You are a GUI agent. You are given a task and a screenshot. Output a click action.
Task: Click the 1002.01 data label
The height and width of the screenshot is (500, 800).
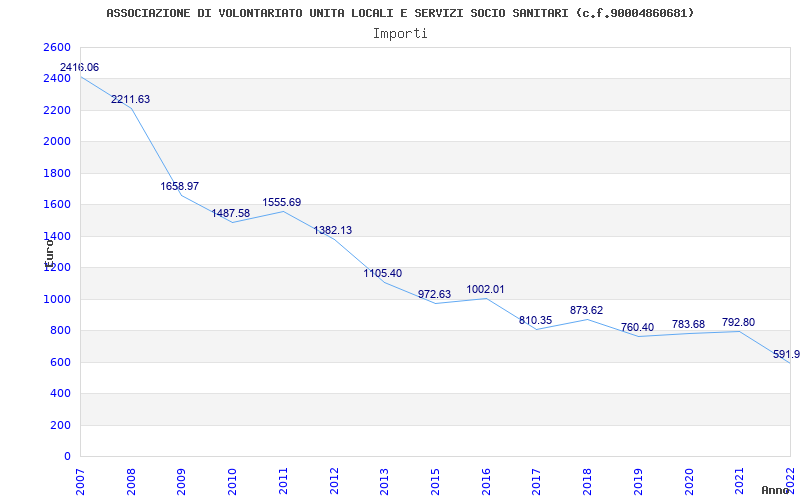(485, 290)
